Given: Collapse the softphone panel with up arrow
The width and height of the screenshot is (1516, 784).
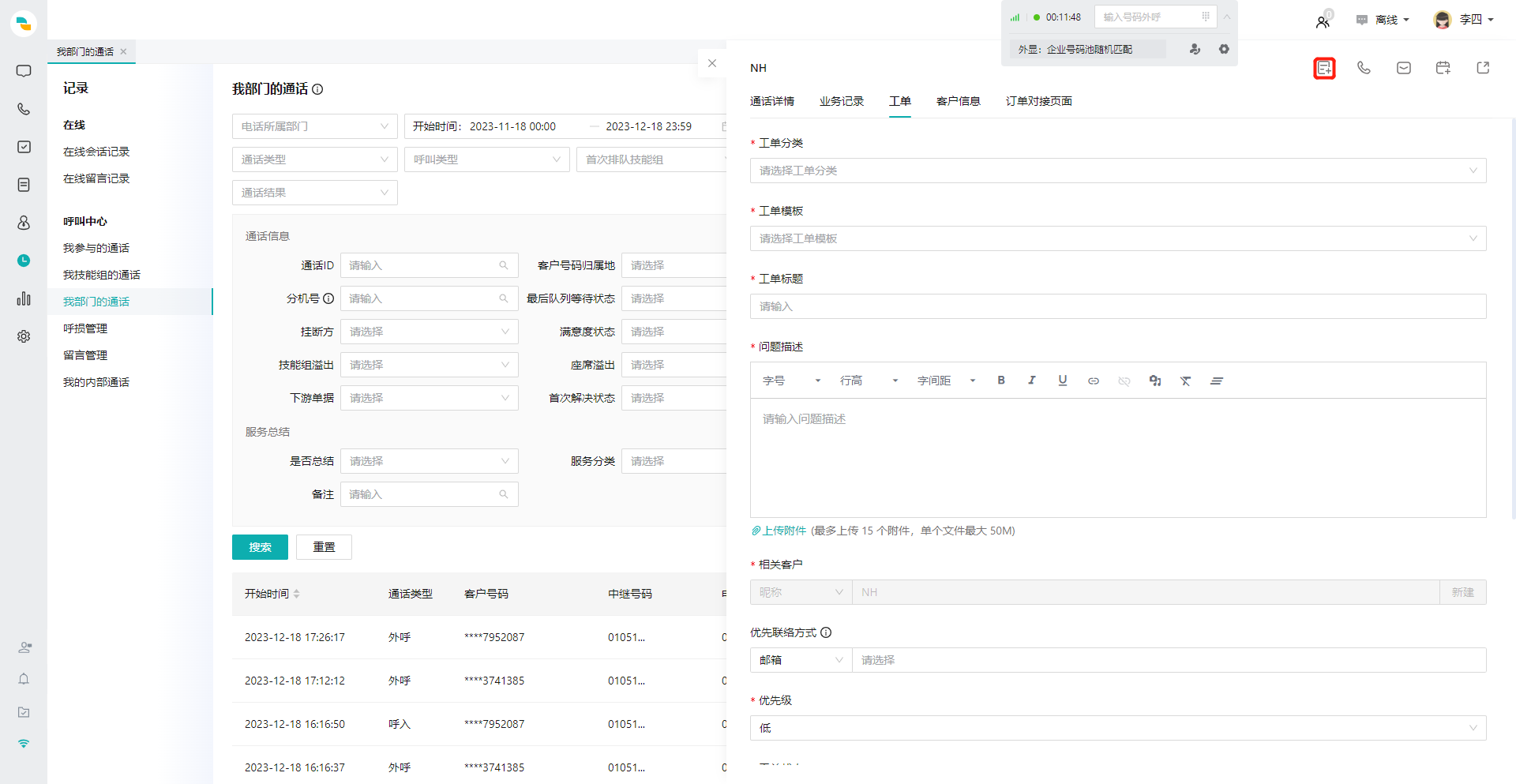Looking at the screenshot, I should click(1227, 17).
